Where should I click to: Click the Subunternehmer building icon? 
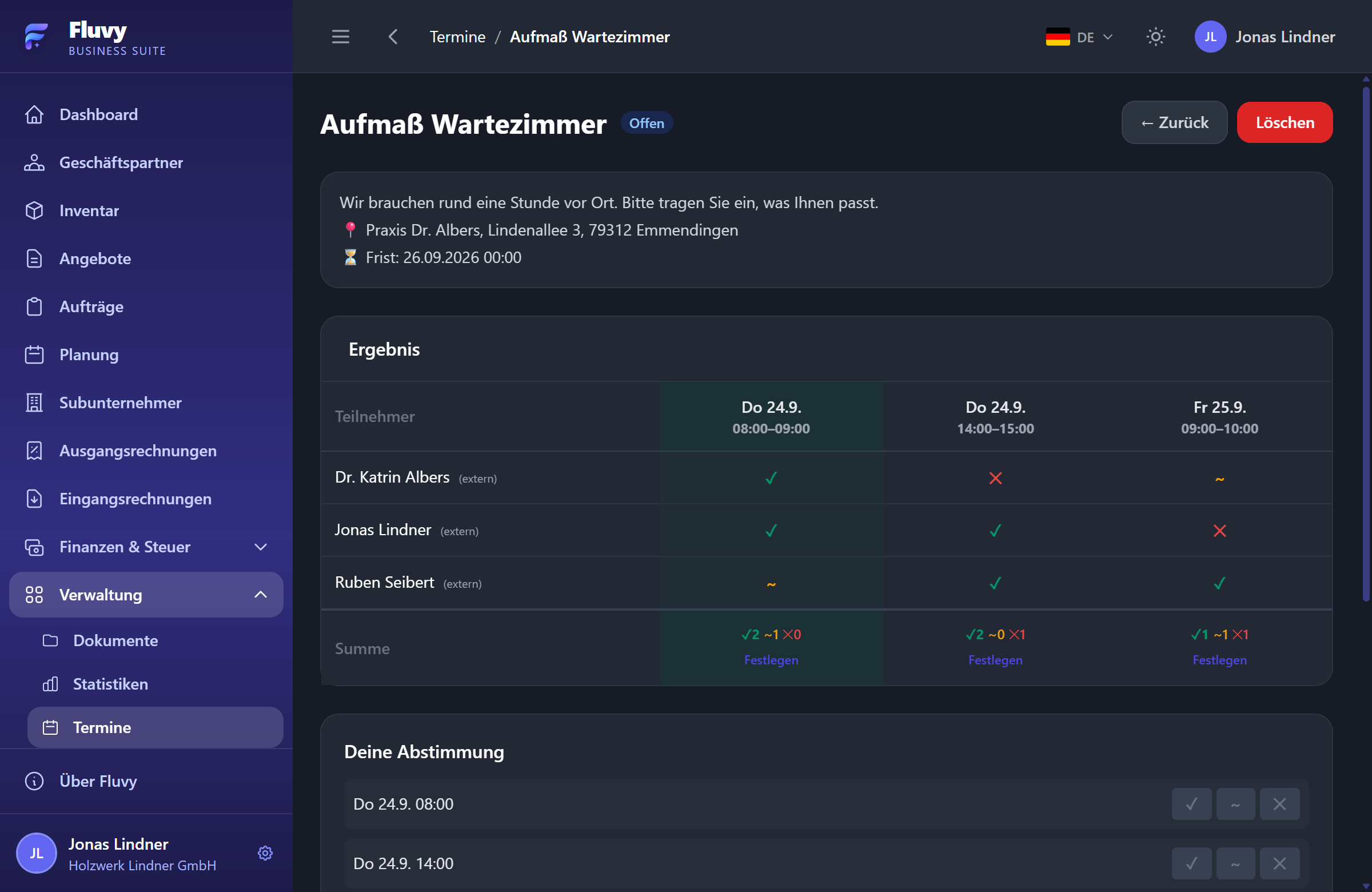34,403
